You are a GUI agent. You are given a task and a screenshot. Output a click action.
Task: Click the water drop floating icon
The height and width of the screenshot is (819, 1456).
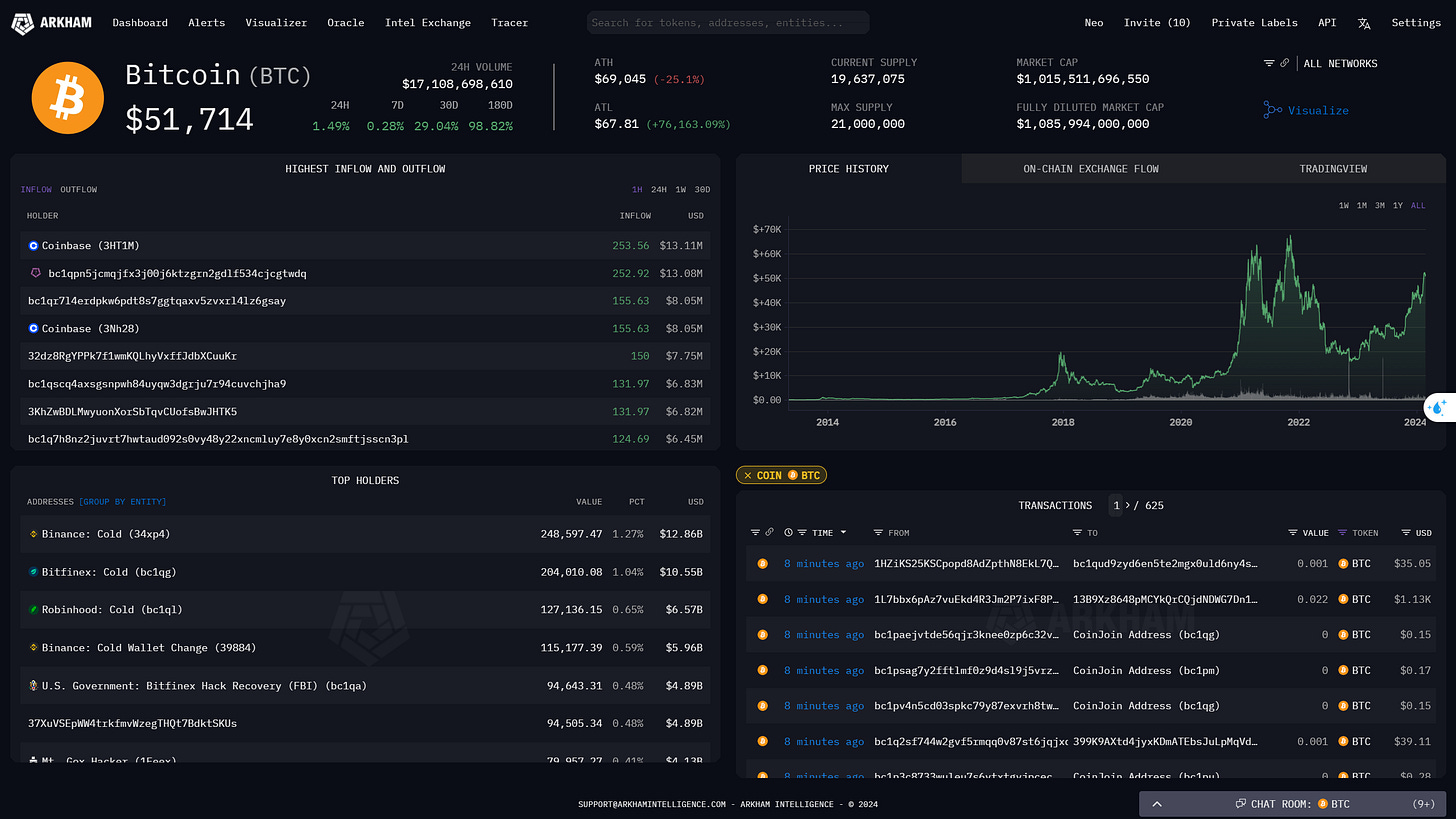pos(1438,407)
